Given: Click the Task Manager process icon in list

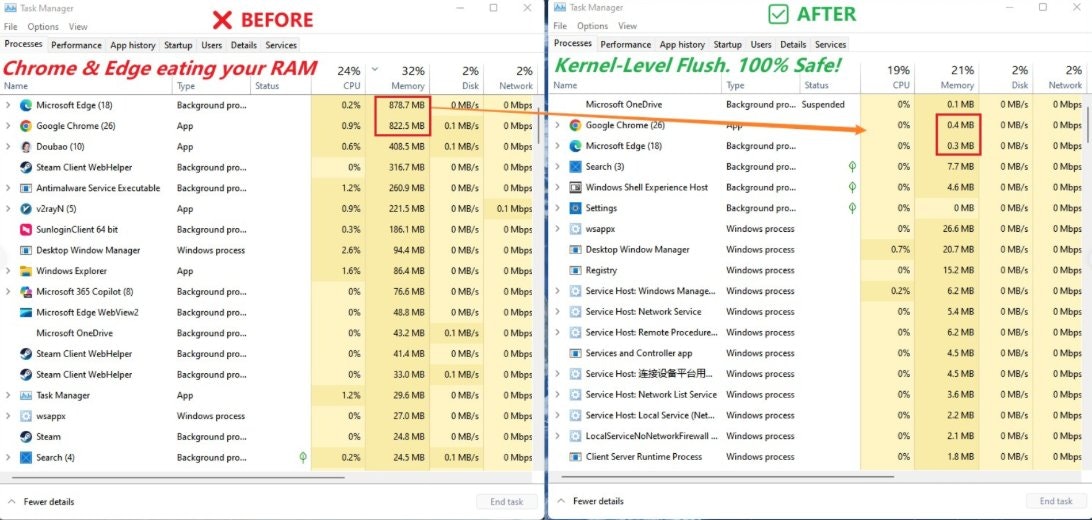Looking at the screenshot, I should (x=26, y=395).
